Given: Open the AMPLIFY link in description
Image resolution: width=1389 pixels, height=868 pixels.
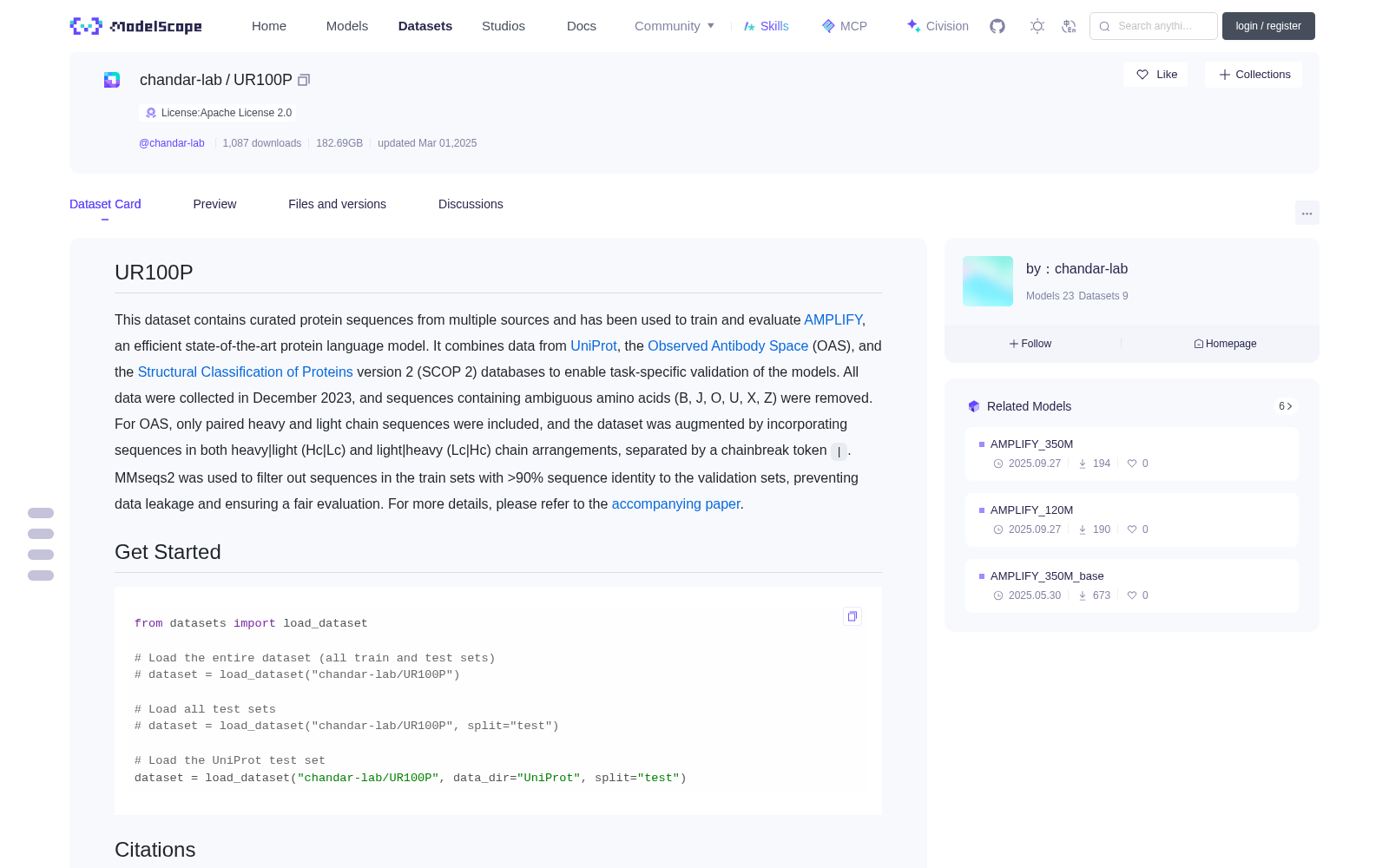Looking at the screenshot, I should (833, 320).
